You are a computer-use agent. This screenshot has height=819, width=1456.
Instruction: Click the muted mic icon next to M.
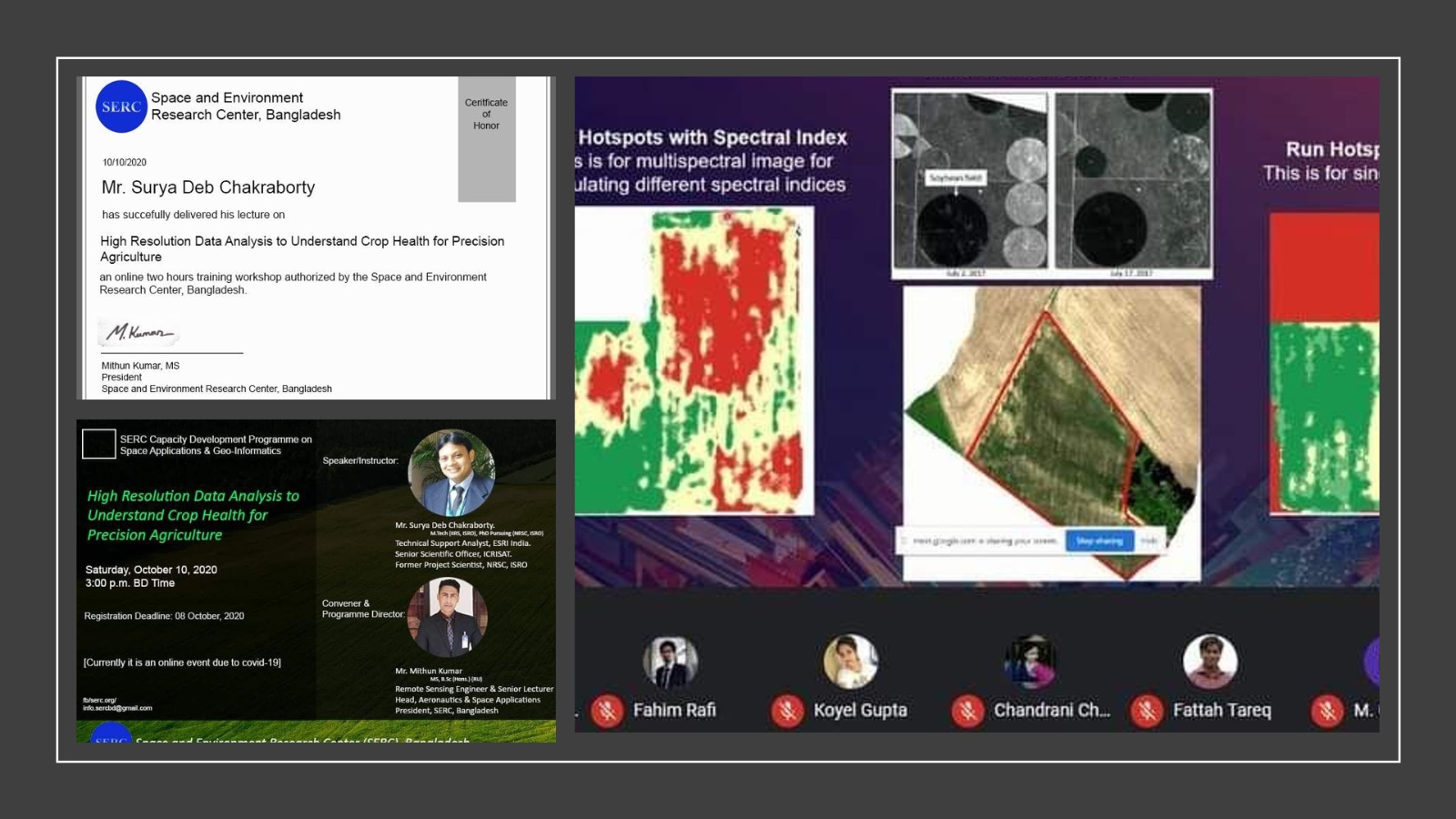tap(1327, 710)
